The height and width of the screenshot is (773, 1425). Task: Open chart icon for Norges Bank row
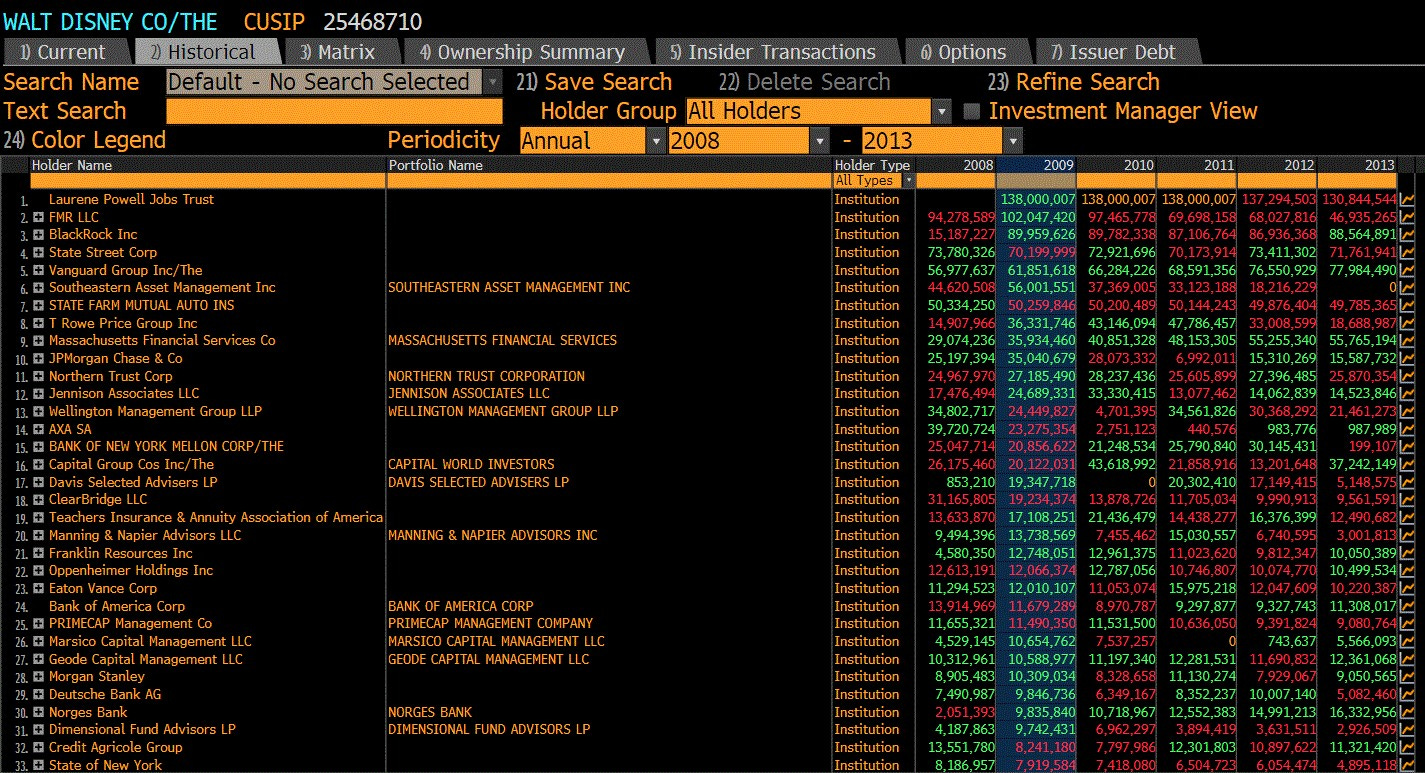(1407, 712)
